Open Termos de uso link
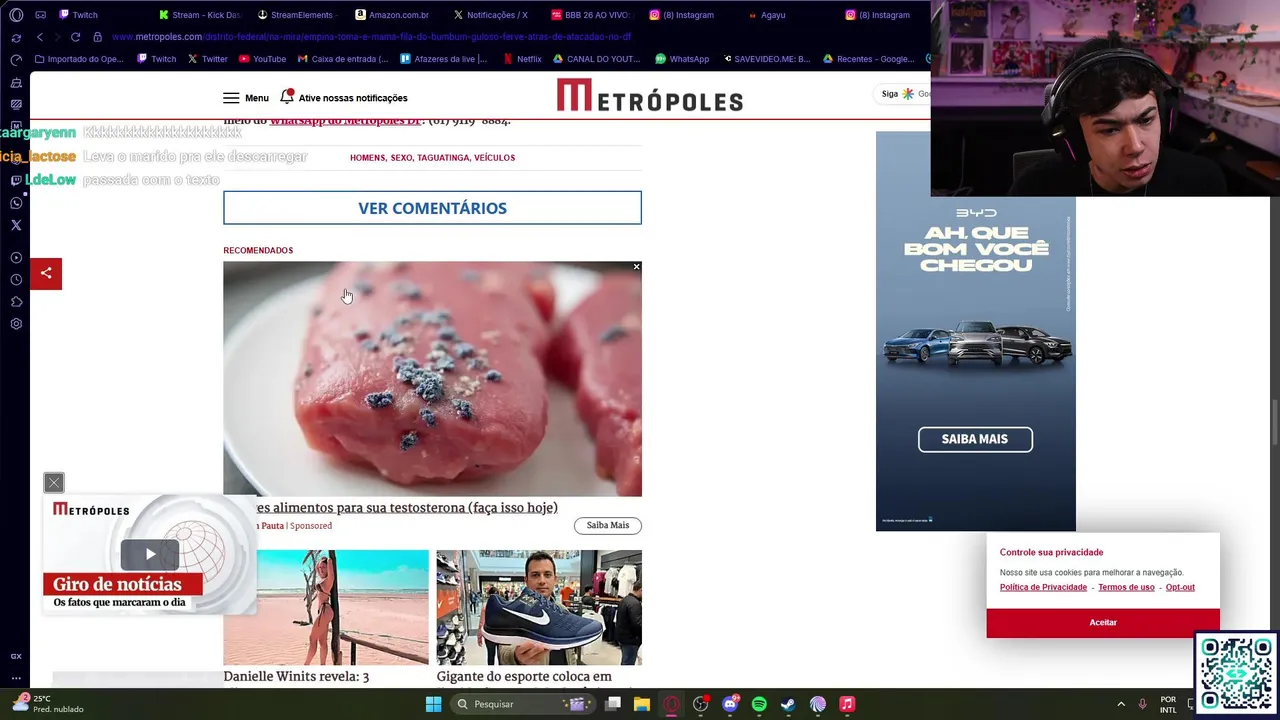 click(1126, 587)
